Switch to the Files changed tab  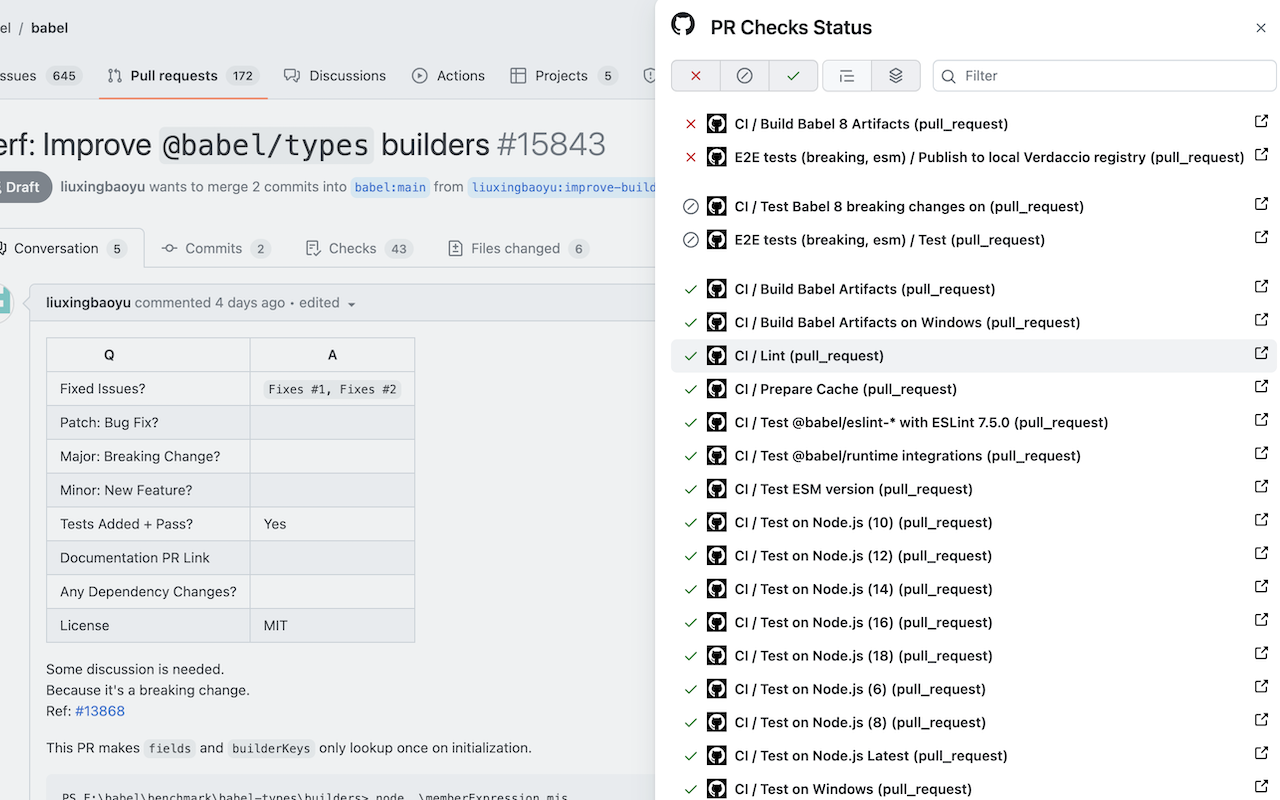click(x=518, y=248)
